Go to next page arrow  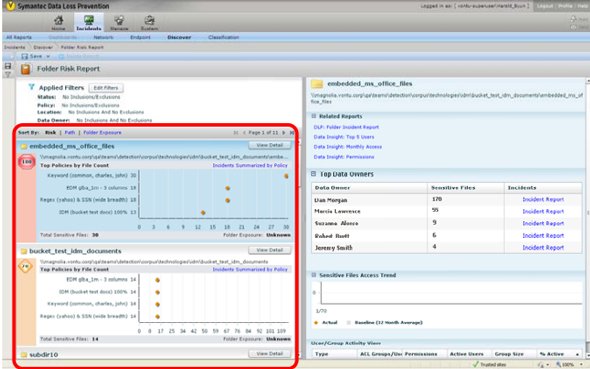point(283,133)
